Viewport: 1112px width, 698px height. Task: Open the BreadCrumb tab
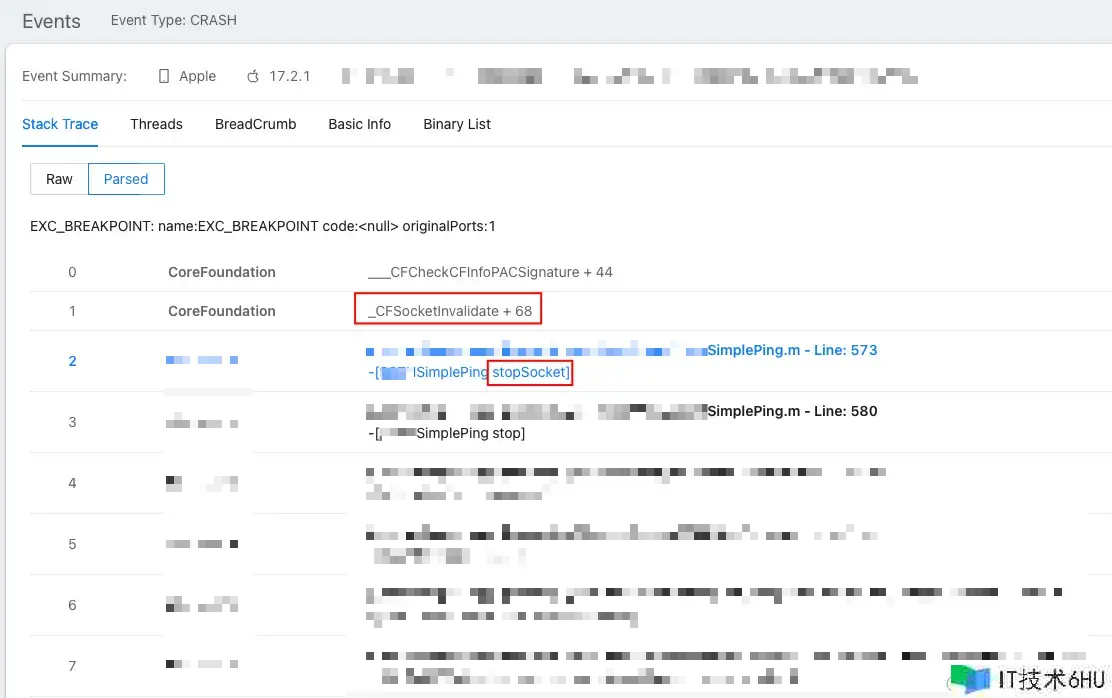[x=255, y=124]
